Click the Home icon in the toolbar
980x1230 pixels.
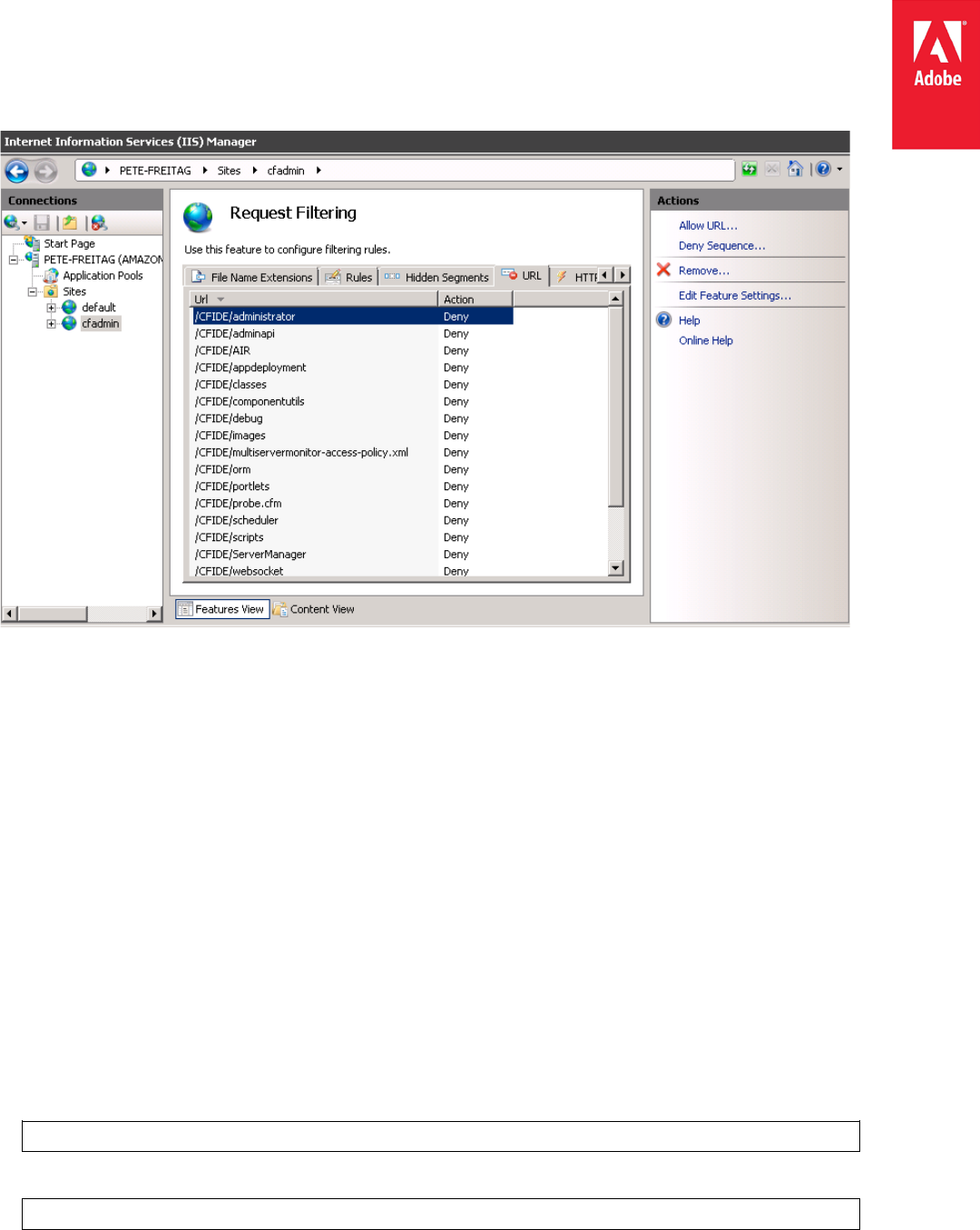796,169
